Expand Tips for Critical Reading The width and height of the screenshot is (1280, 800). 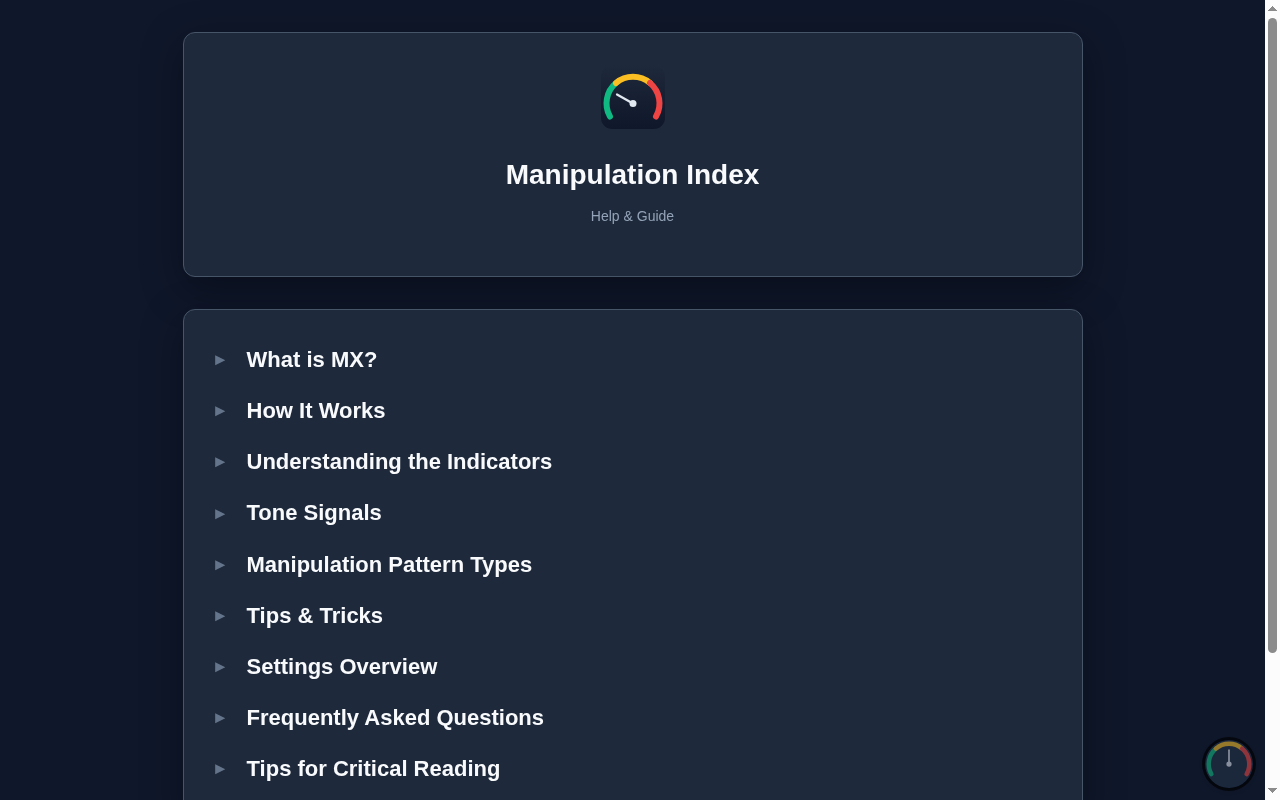click(x=372, y=769)
